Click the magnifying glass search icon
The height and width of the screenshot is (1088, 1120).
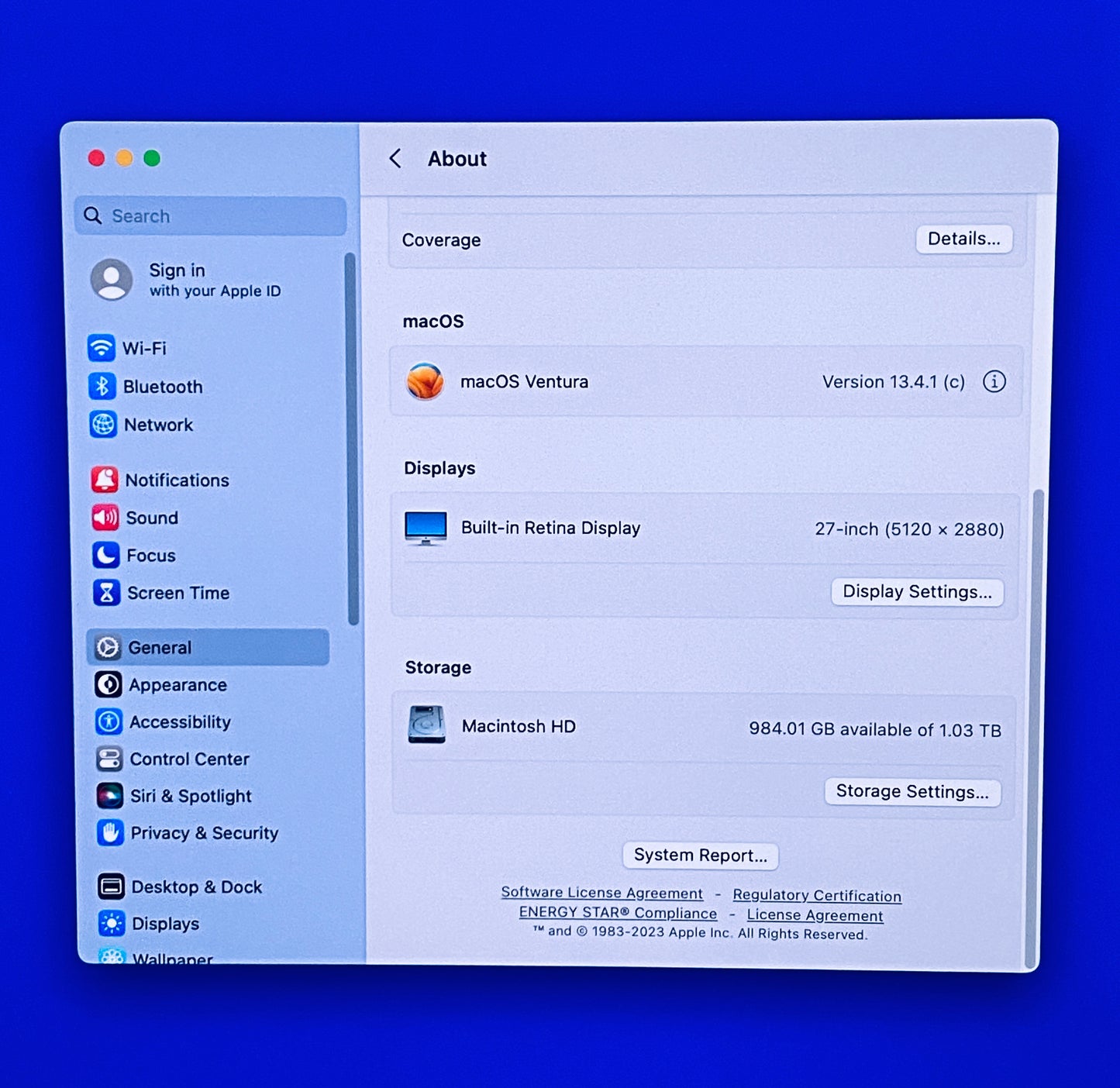tap(93, 215)
